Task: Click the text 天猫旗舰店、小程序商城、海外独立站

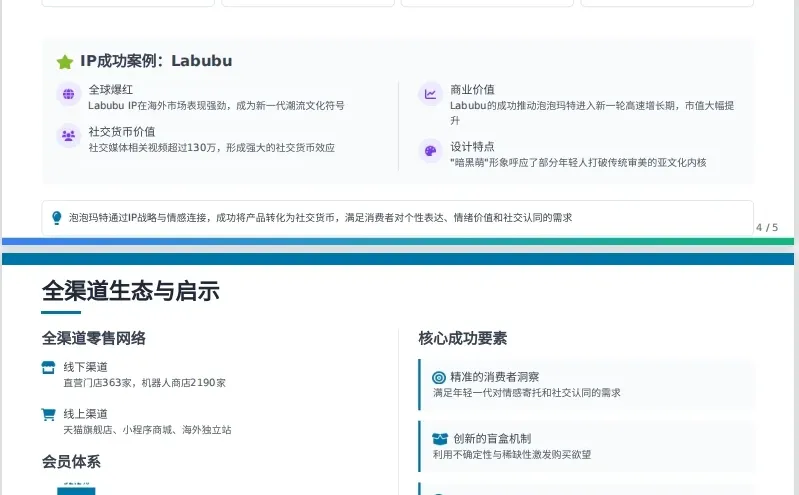Action: click(147, 430)
